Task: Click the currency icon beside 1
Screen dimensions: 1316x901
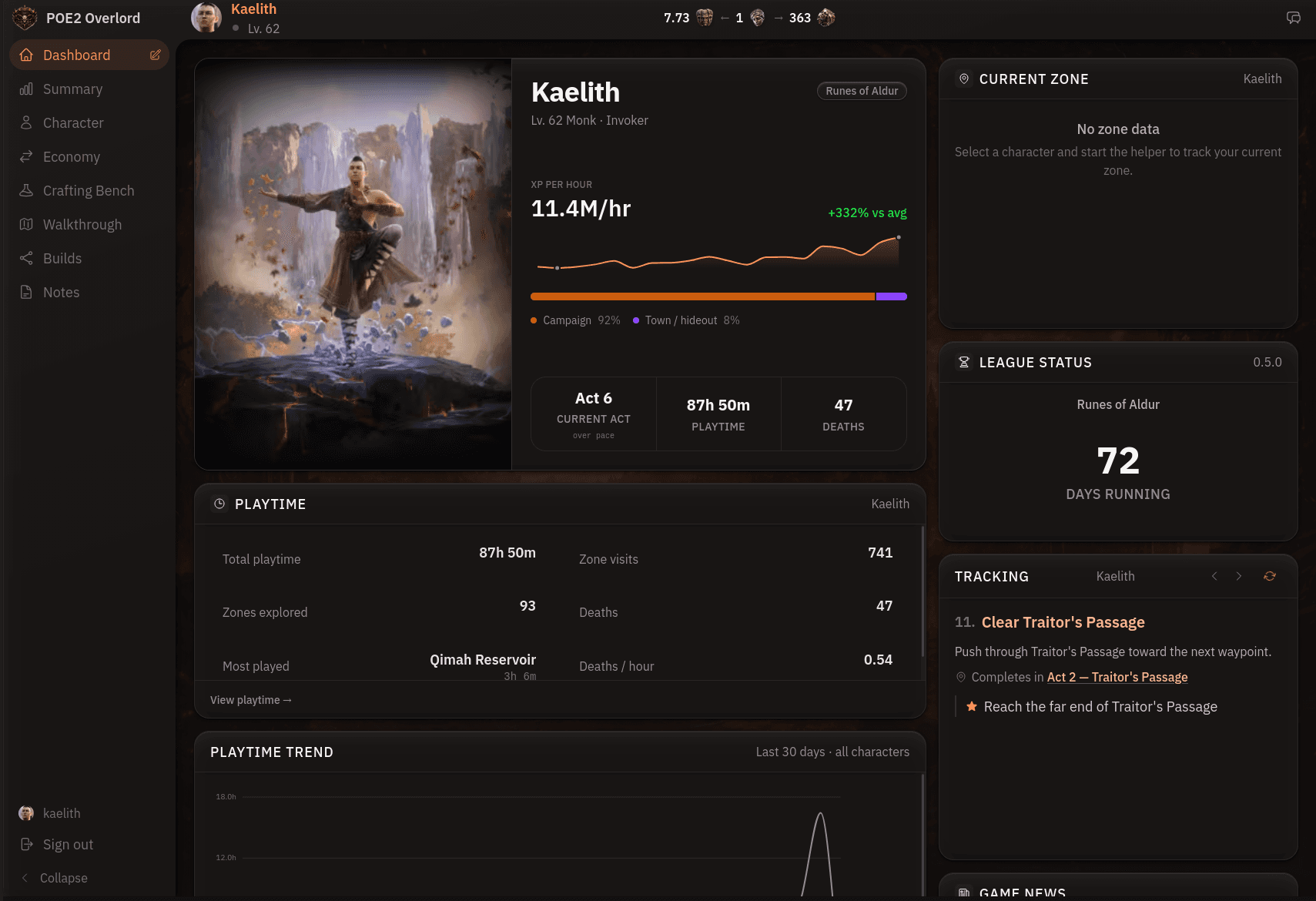Action: coord(758,17)
